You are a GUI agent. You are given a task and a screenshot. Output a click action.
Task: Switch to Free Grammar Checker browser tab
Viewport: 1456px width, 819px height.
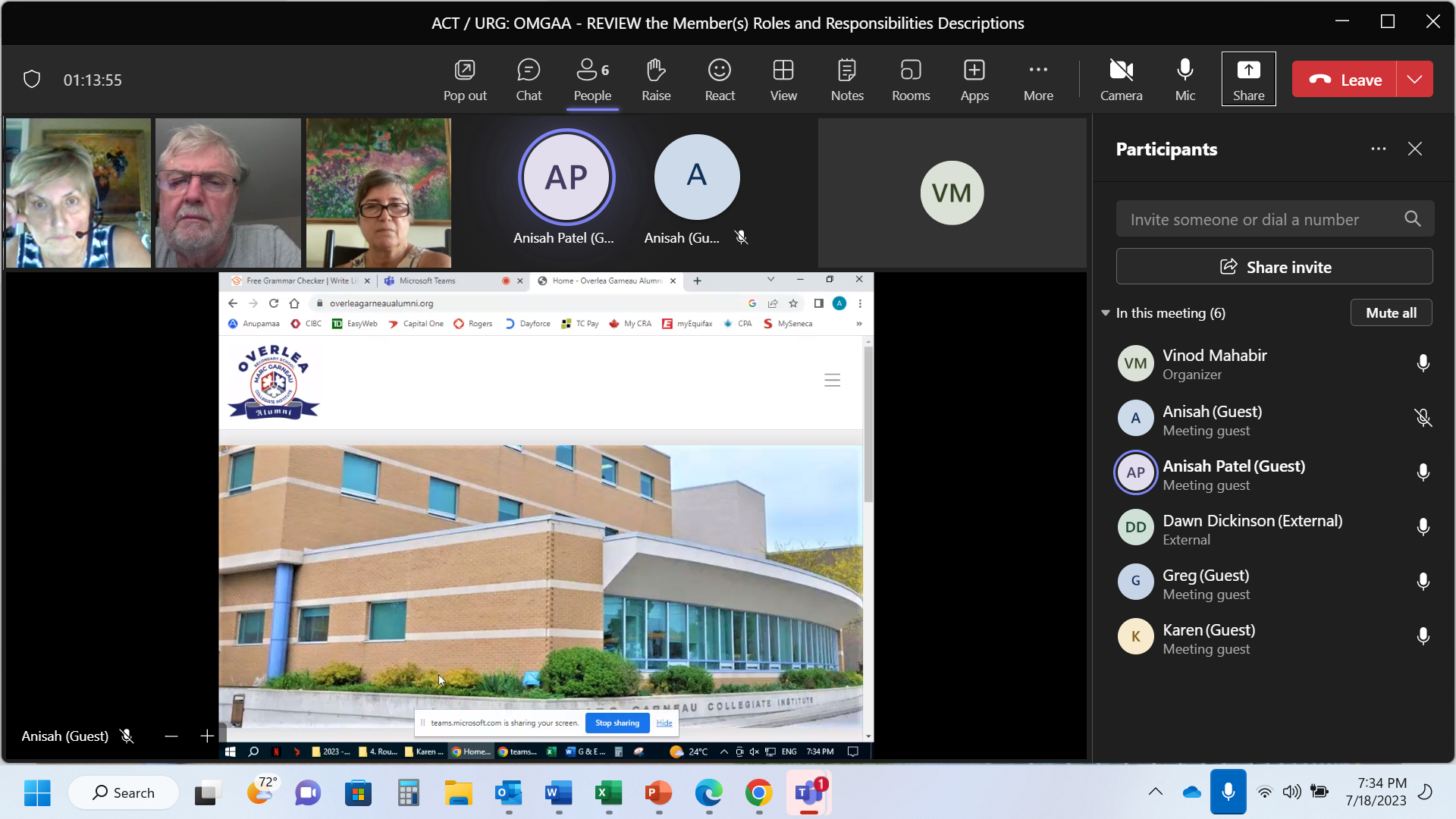[x=301, y=281]
